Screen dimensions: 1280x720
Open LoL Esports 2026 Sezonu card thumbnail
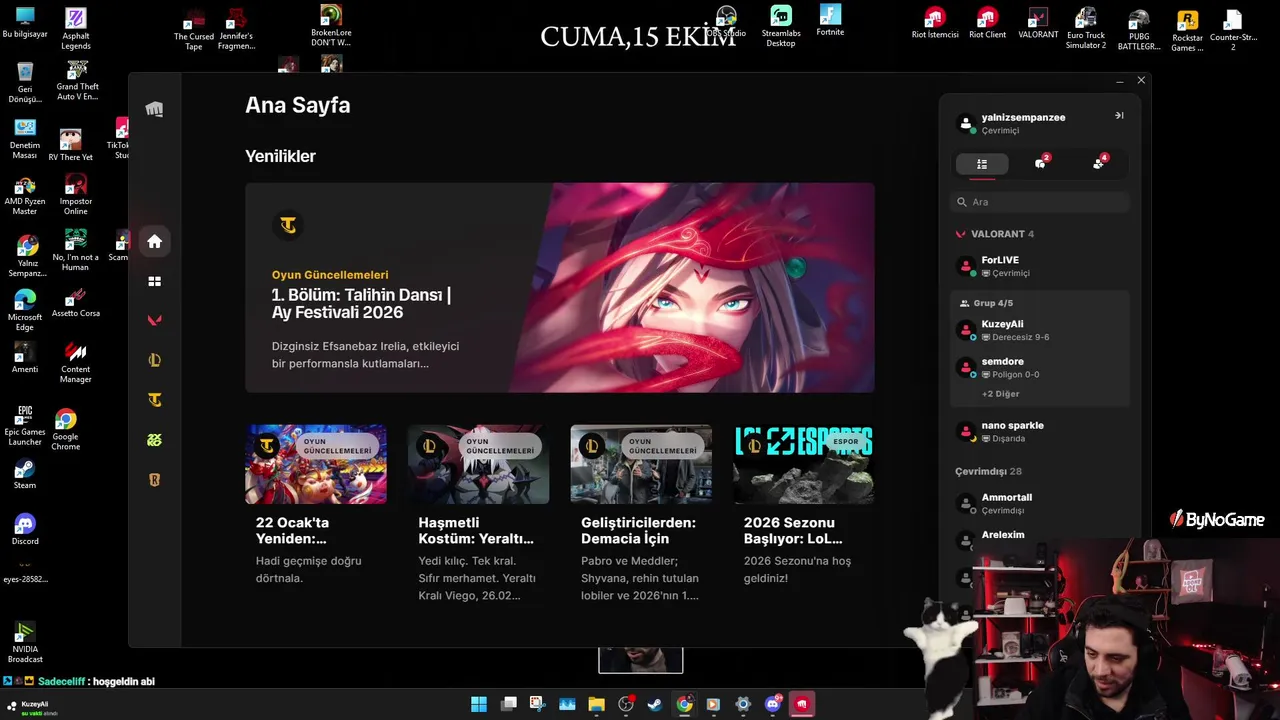803,464
